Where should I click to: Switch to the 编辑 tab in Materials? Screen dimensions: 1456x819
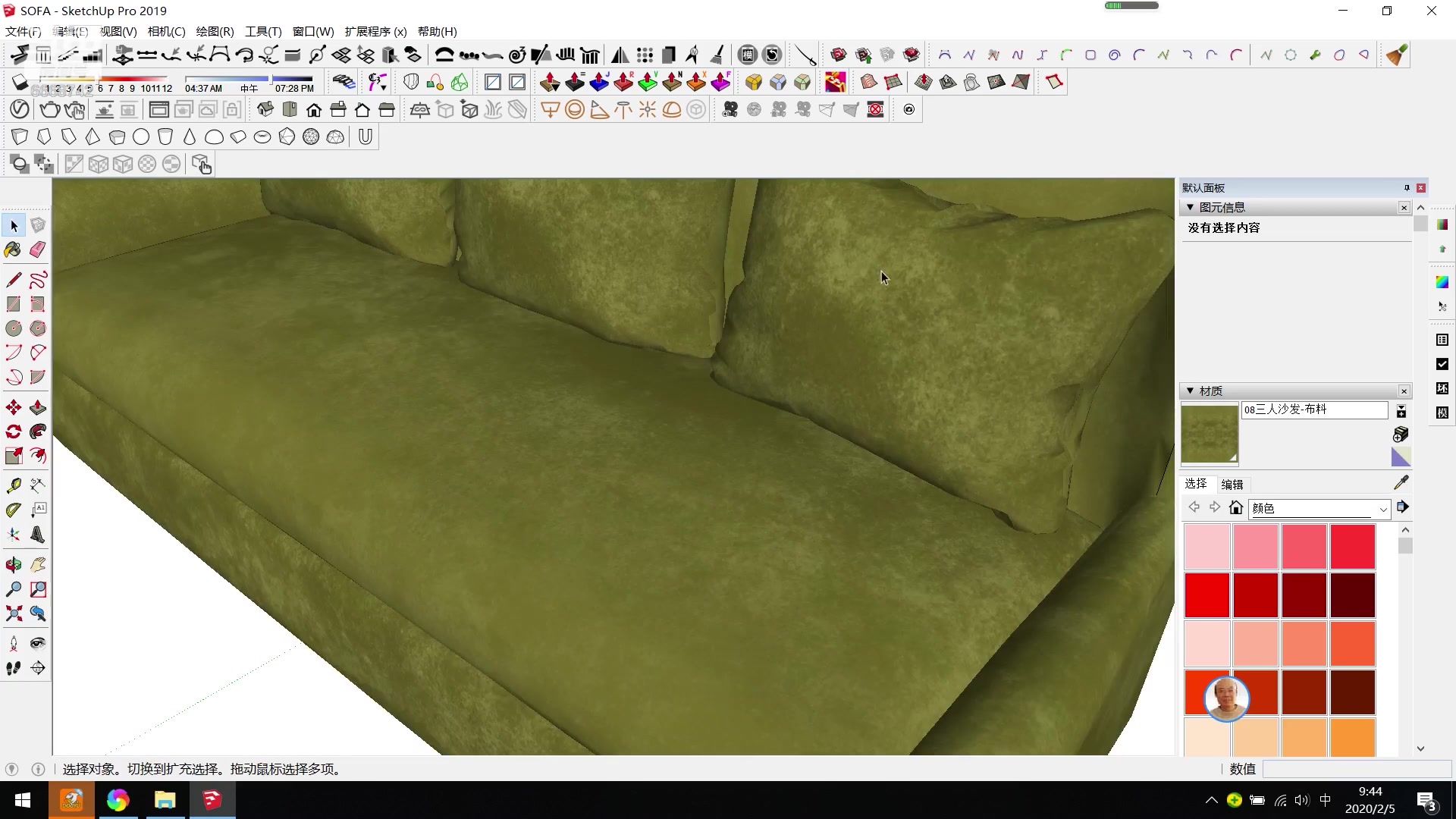[x=1233, y=484]
